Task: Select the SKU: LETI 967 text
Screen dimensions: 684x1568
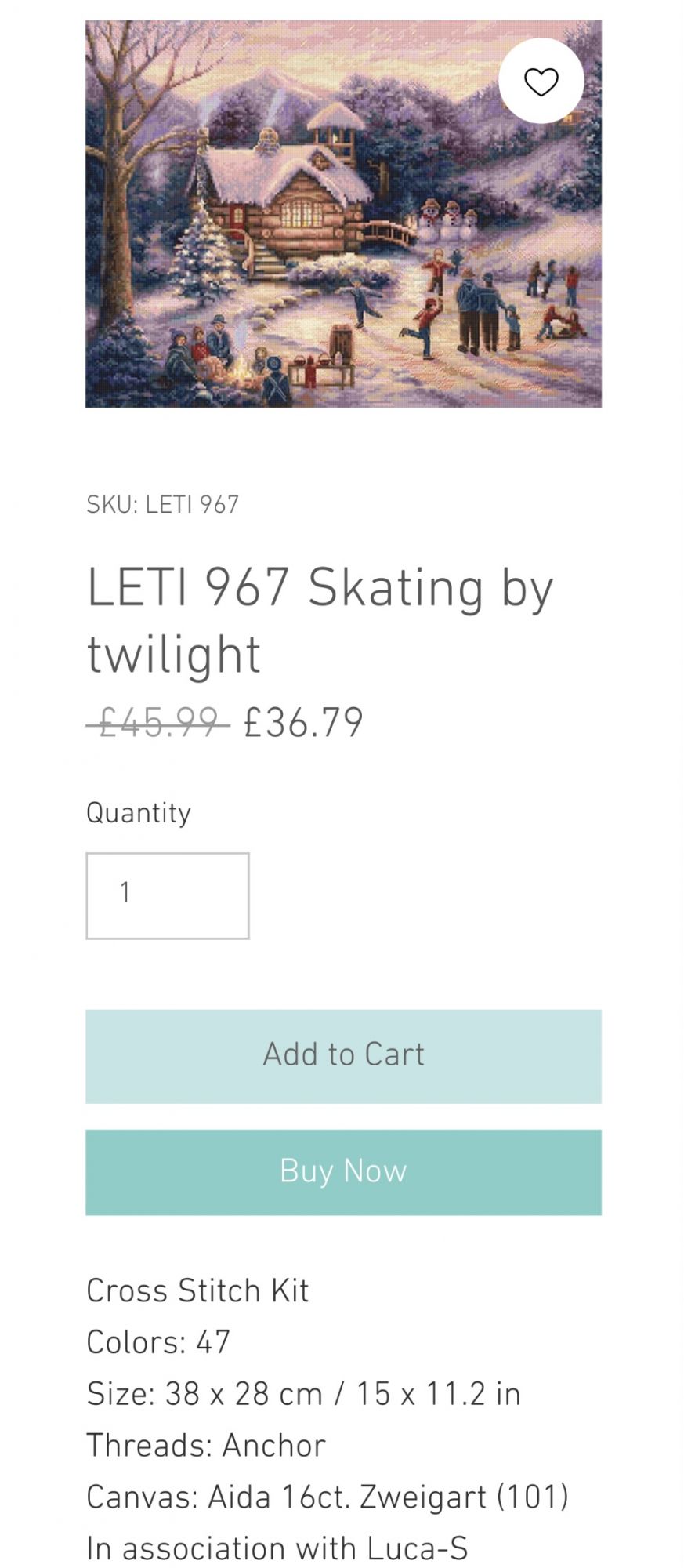Action: pyautogui.click(x=162, y=504)
